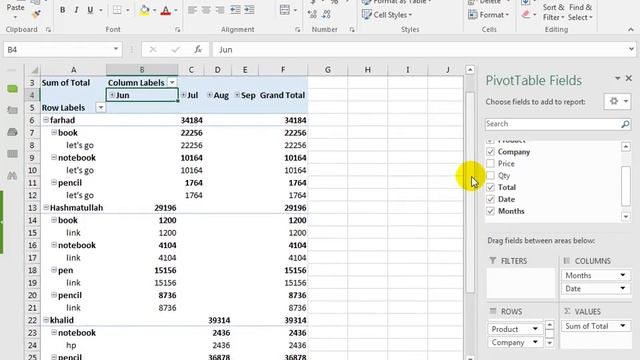Open Date field dropdown in Columns area
Viewport: 640px width, 360px height.
623,289
